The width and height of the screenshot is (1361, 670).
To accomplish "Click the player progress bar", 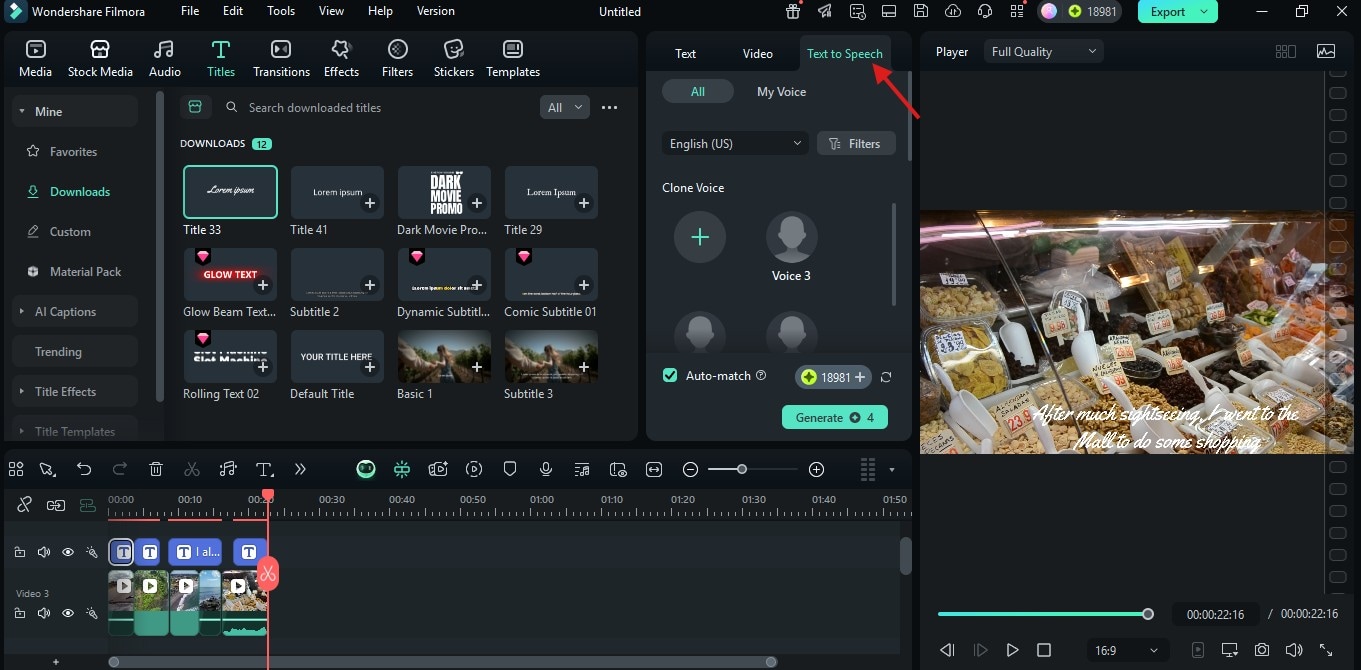I will [1043, 614].
